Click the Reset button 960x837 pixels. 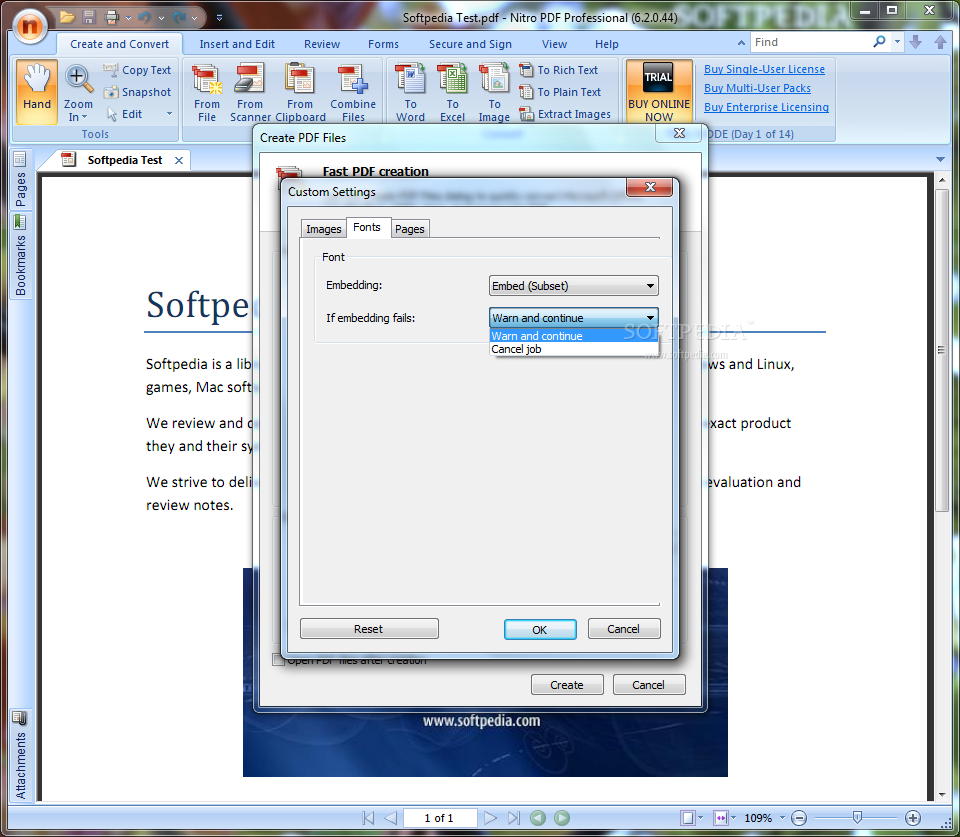369,629
